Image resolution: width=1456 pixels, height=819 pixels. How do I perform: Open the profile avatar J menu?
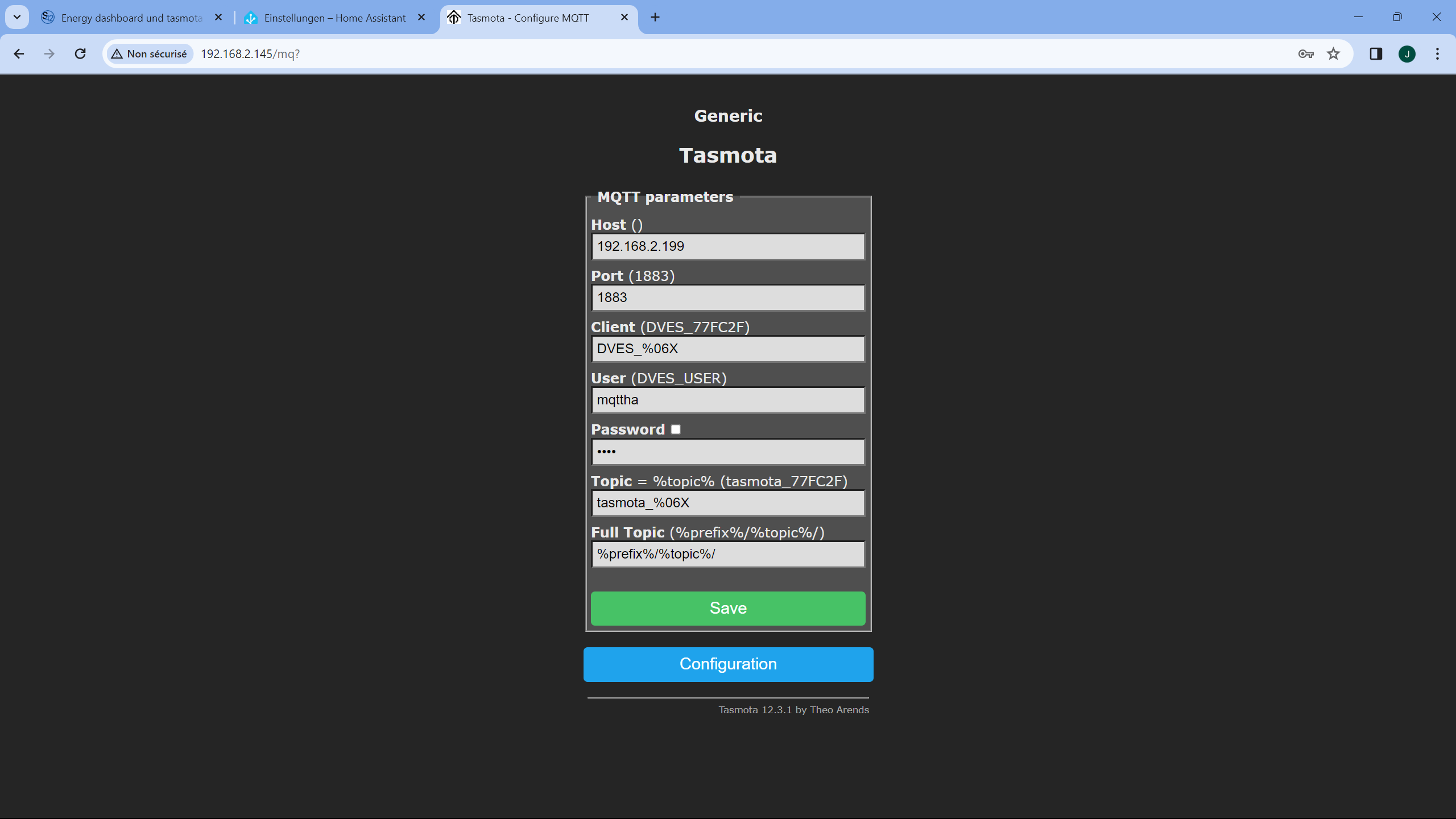(x=1407, y=54)
